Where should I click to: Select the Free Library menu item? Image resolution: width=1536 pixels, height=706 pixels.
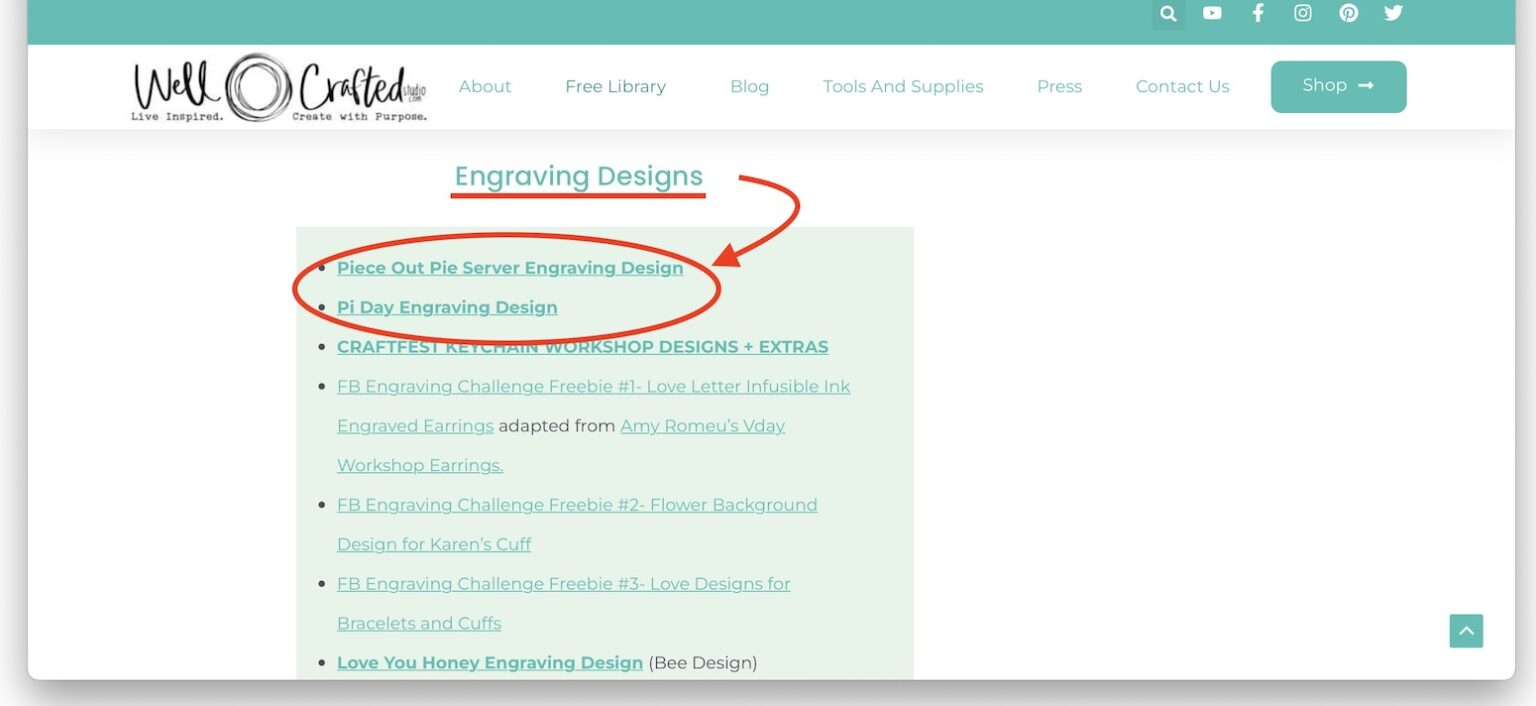click(x=615, y=86)
